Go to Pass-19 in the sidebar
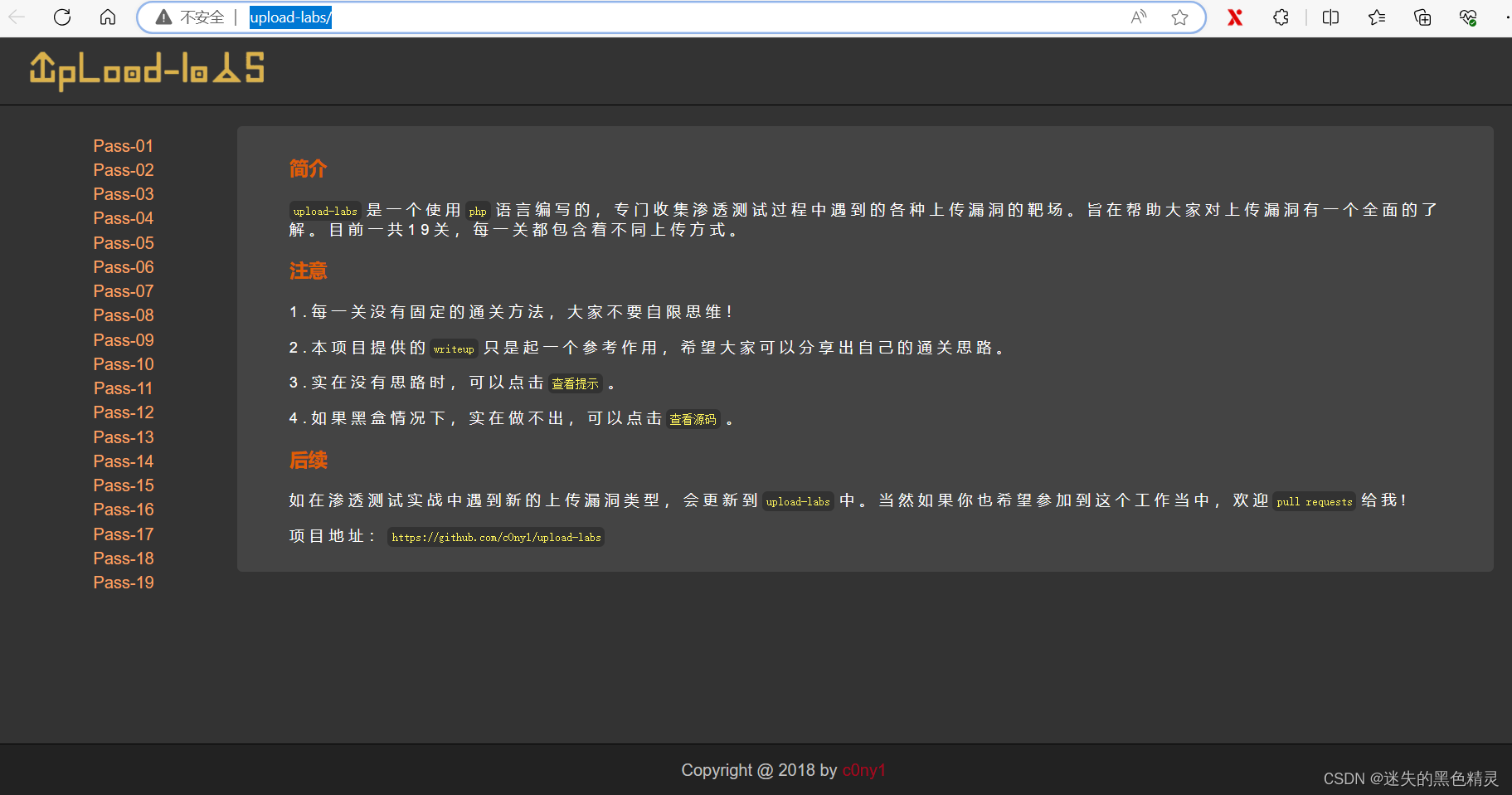The image size is (1512, 795). 123,583
